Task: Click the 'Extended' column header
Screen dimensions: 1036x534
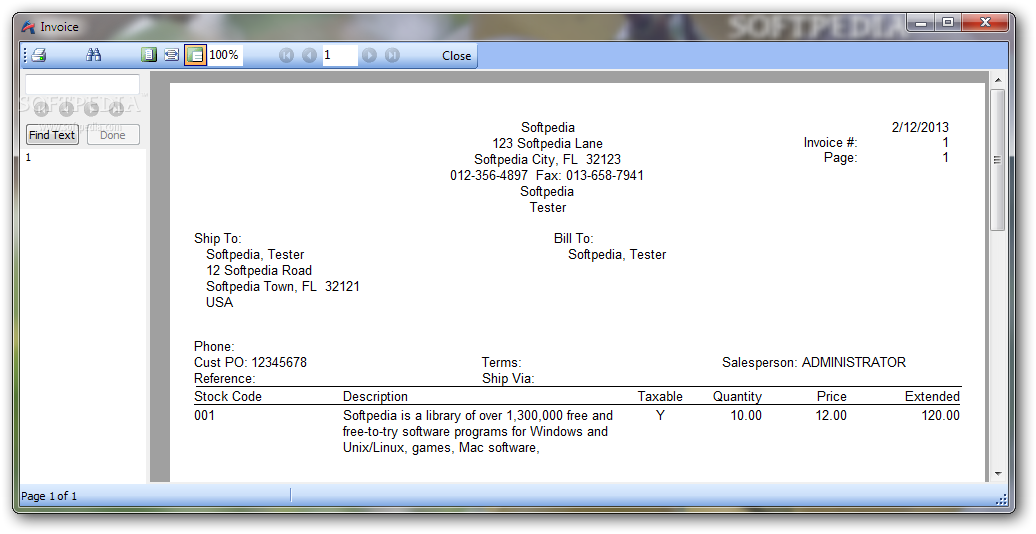Action: click(932, 397)
